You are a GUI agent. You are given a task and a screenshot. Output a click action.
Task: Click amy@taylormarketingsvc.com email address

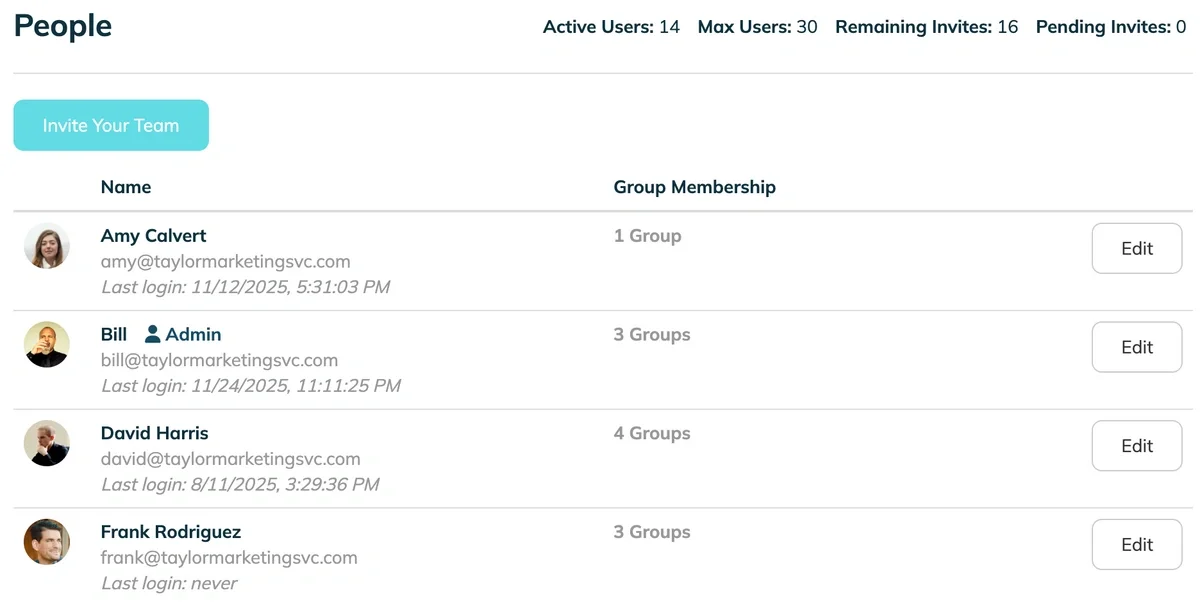coord(225,262)
